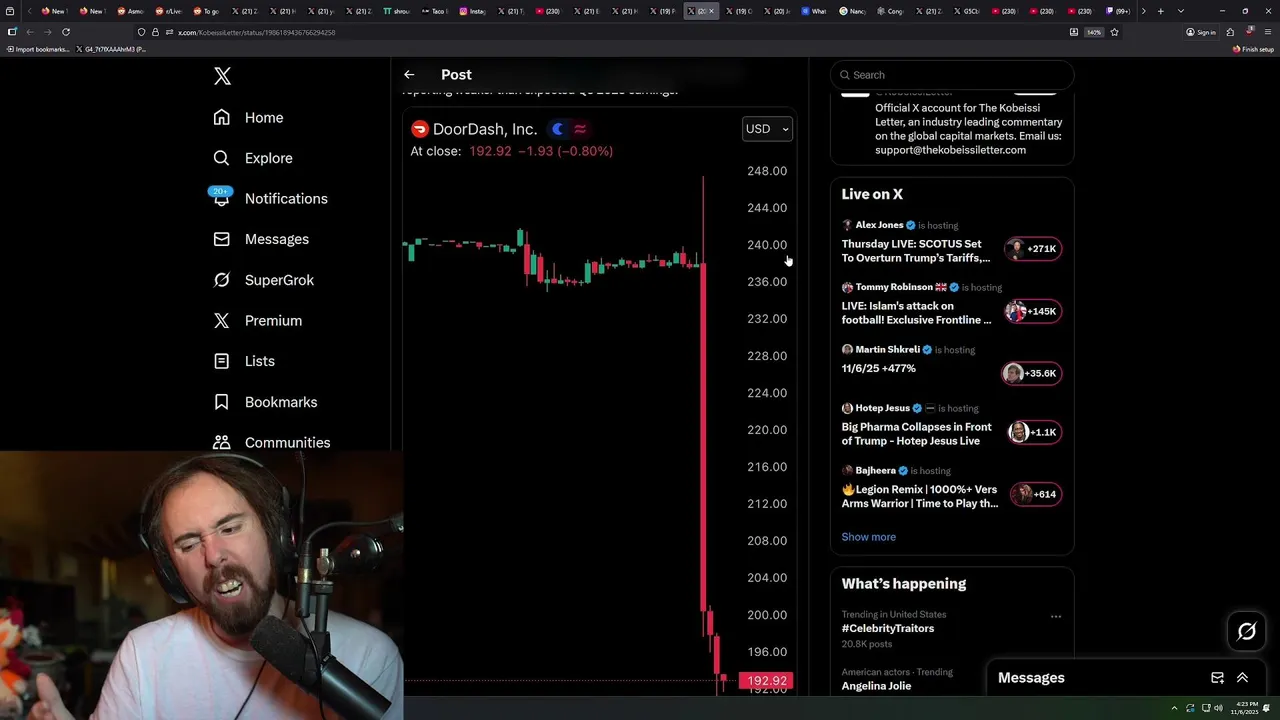
Task: Open Home from the X sidebar
Action: click(x=249, y=117)
